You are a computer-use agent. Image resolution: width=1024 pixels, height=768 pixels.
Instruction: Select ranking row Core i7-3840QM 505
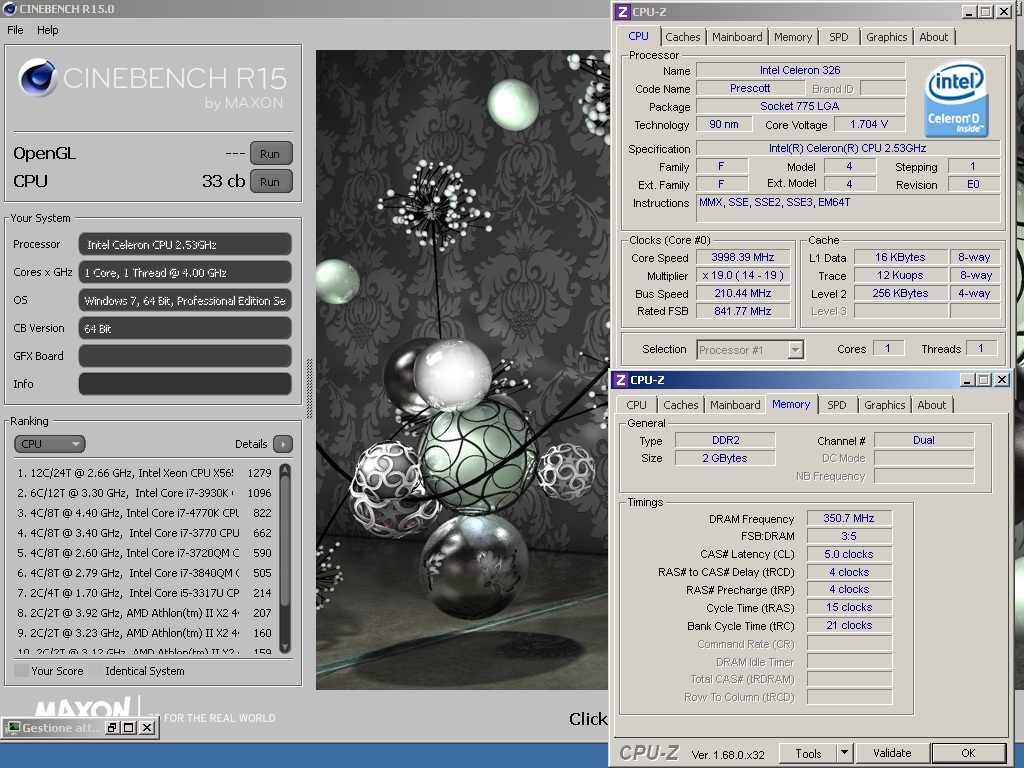tap(144, 573)
